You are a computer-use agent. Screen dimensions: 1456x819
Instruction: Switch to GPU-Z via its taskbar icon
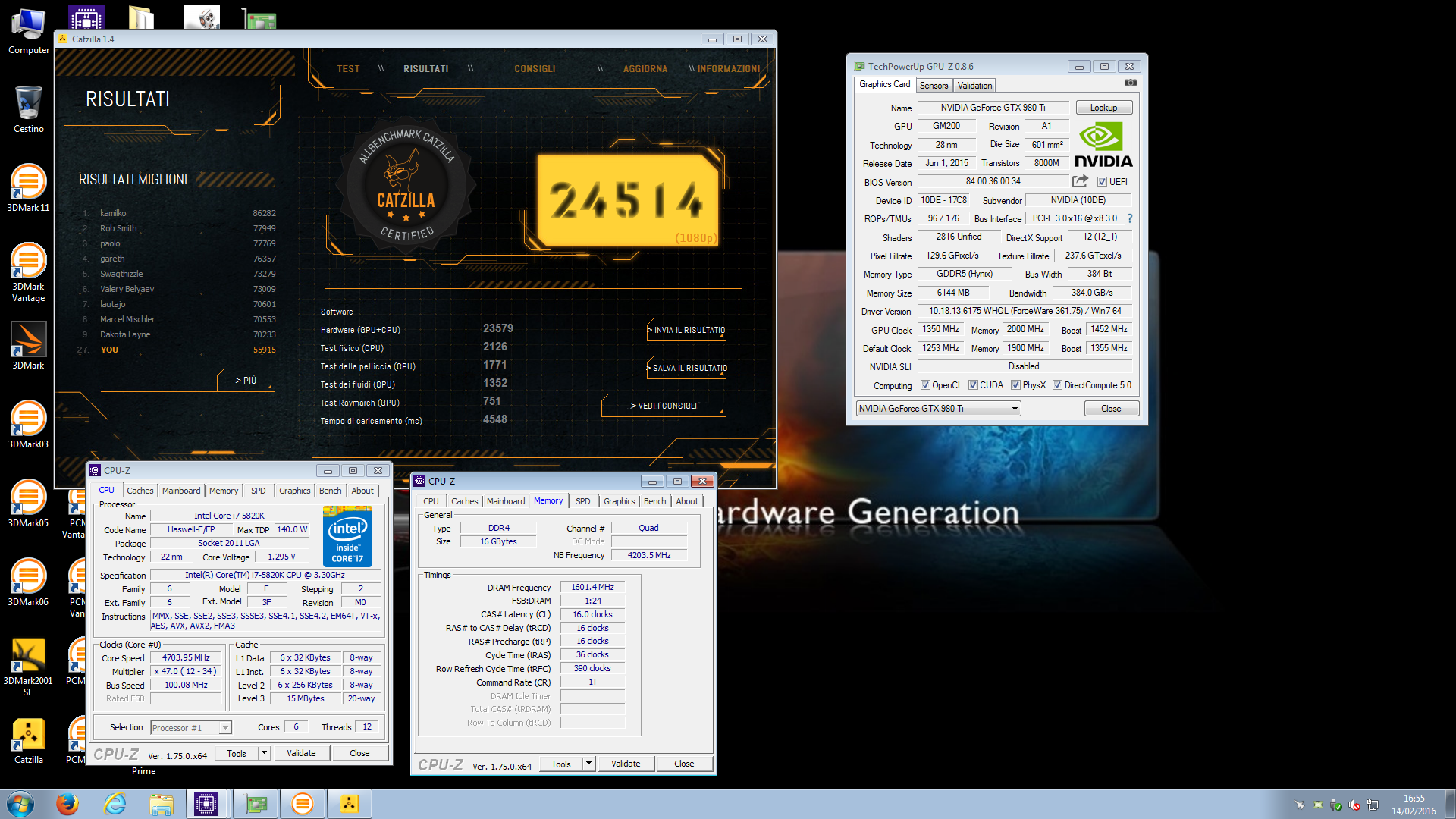[x=256, y=804]
